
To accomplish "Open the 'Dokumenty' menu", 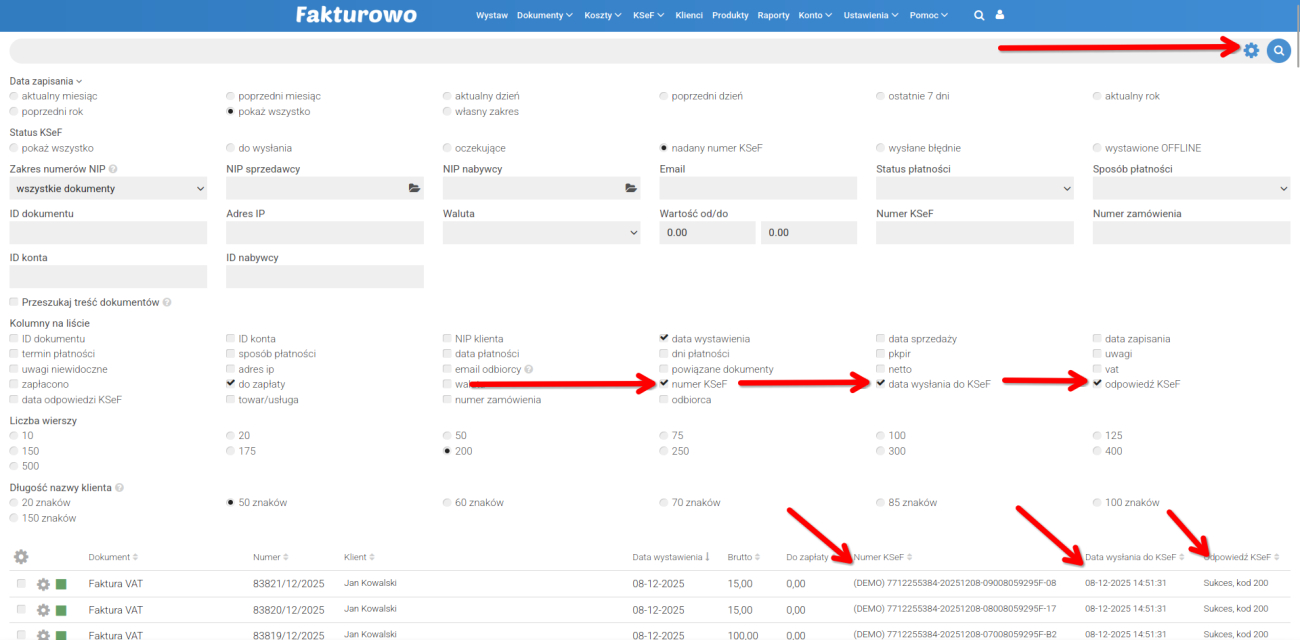I will pyautogui.click(x=544, y=16).
